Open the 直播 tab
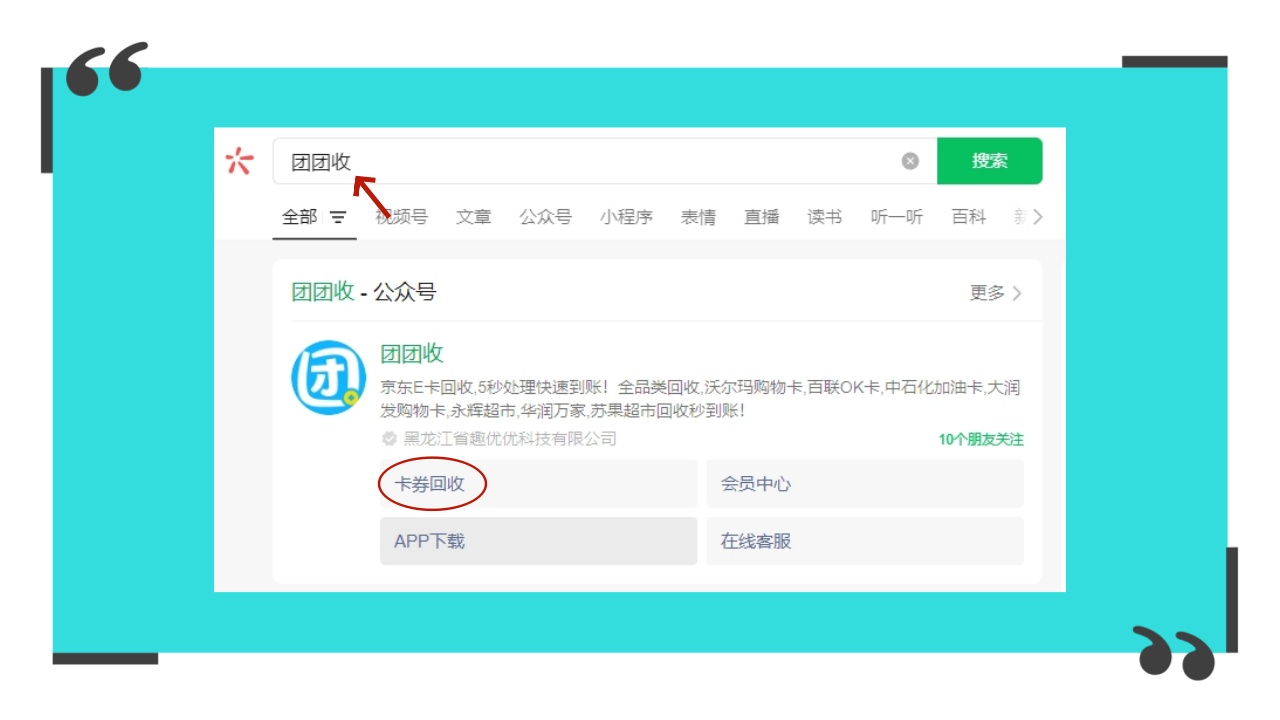The width and height of the screenshot is (1280, 720). click(761, 217)
